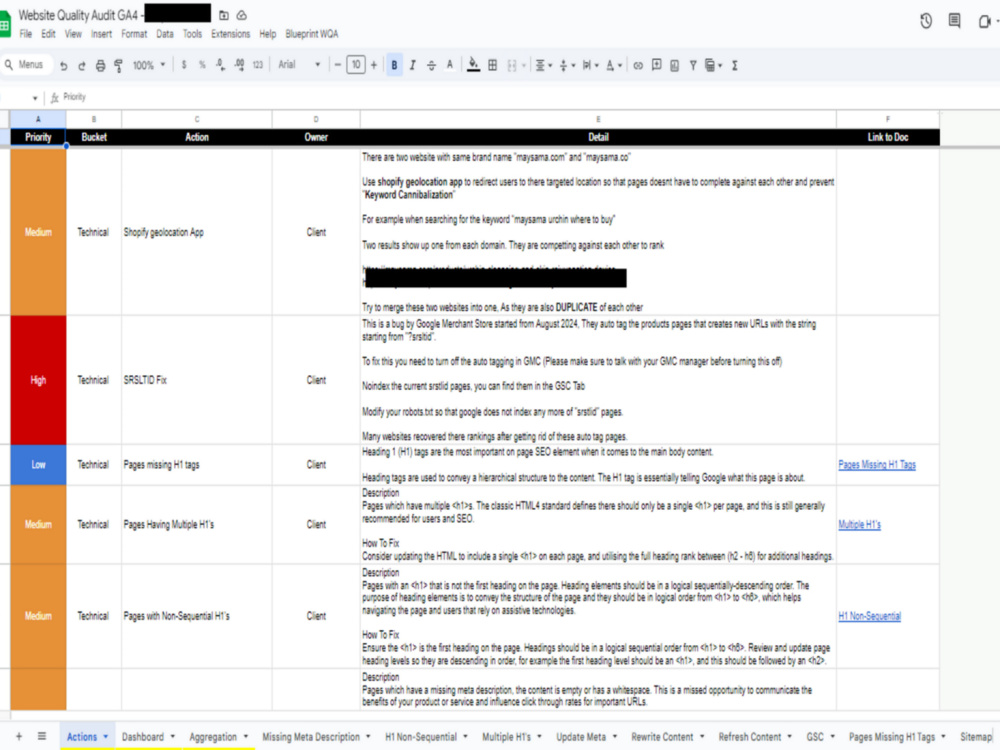The height and width of the screenshot is (750, 1000).
Task: Select the blue Low priority cell
Action: pyautogui.click(x=38, y=465)
